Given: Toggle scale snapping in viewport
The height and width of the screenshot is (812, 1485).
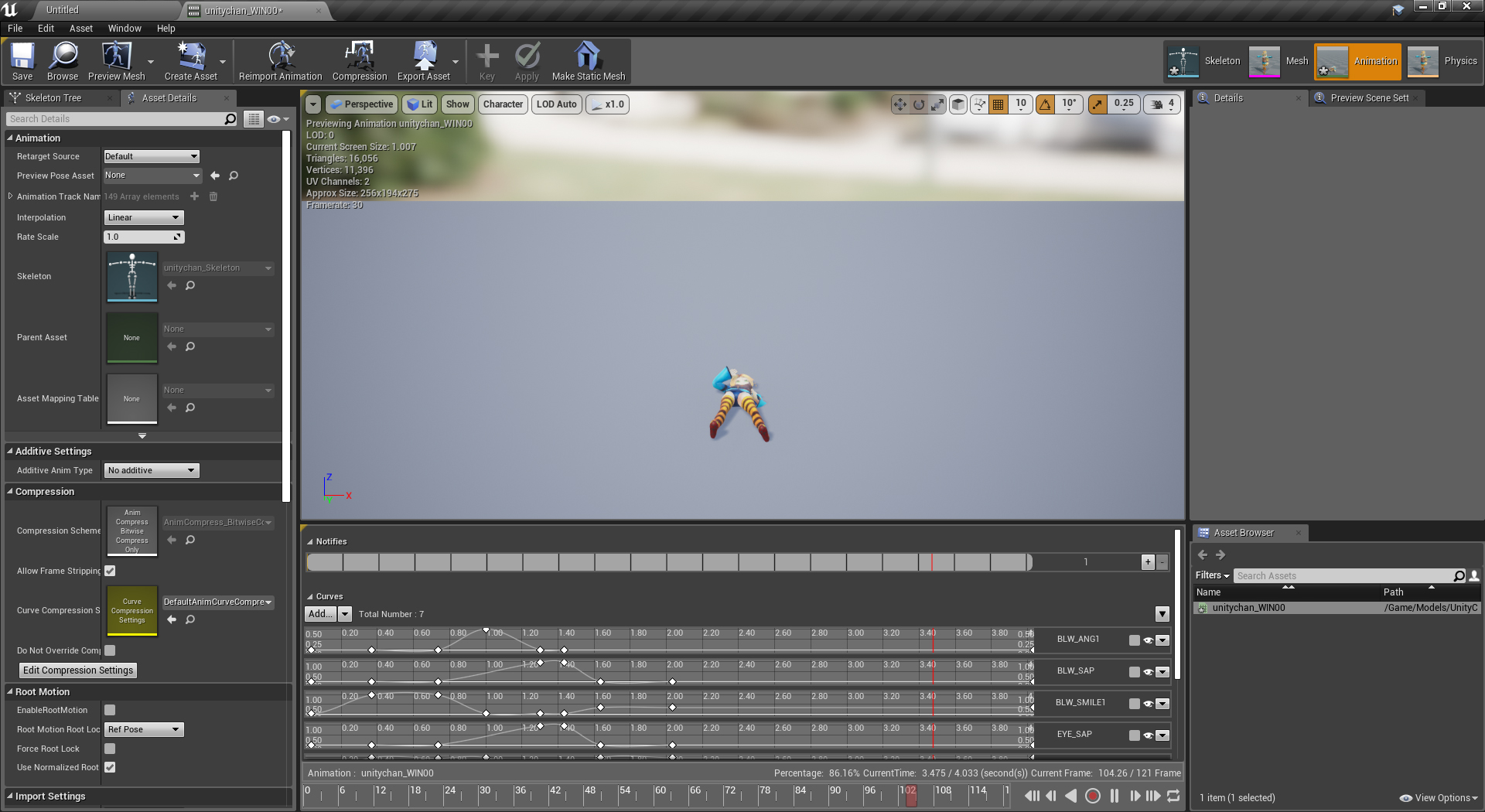Looking at the screenshot, I should coord(1098,104).
